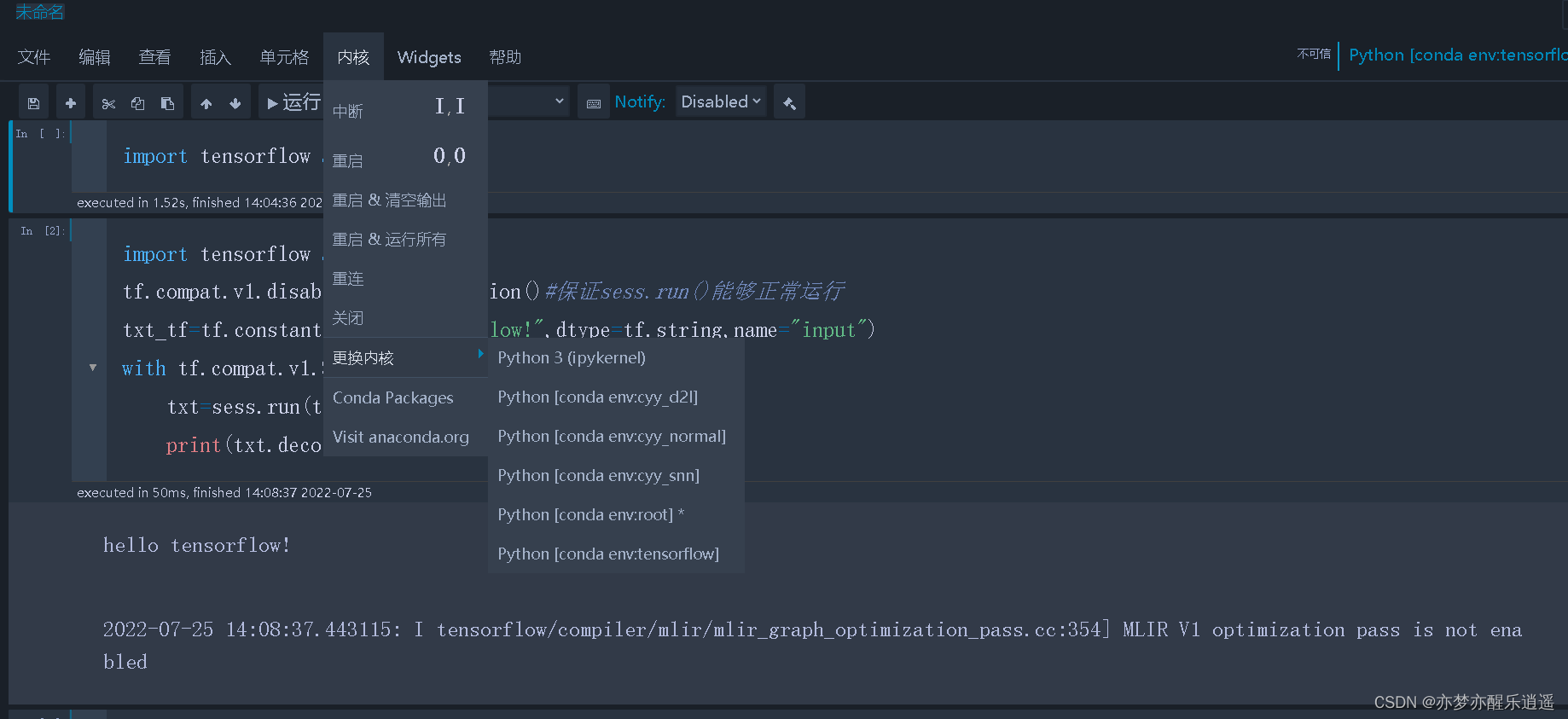Collapse the with block fold triangle
The image size is (1568, 719).
click(93, 368)
